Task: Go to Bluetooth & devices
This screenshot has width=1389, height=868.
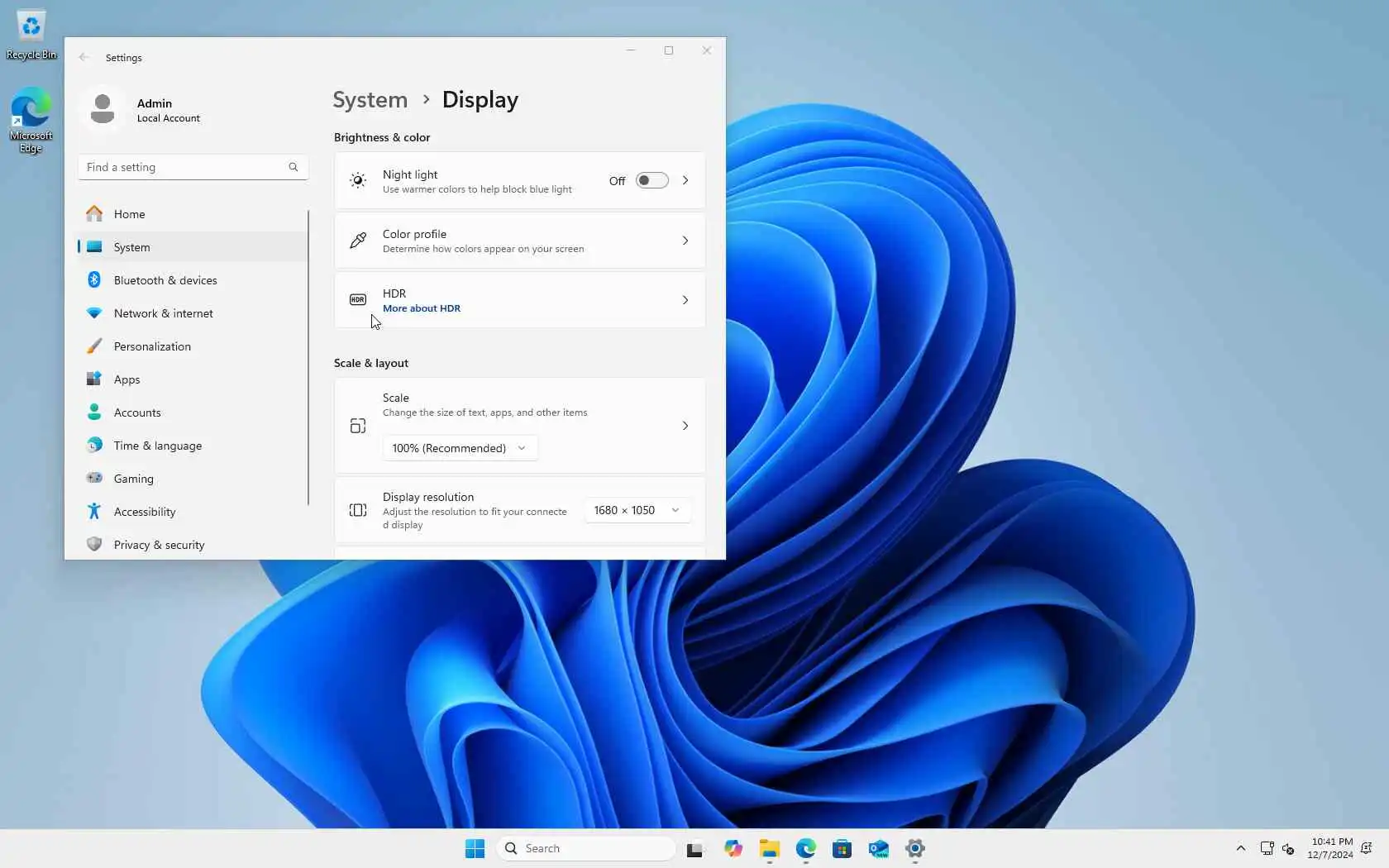Action: pyautogui.click(x=193, y=280)
